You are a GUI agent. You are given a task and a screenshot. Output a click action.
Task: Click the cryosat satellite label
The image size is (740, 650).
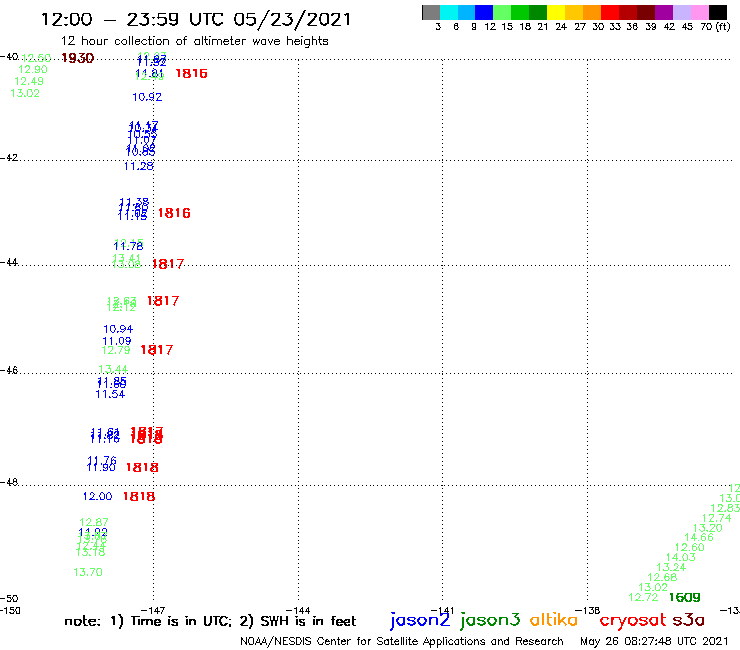pyautogui.click(x=632, y=621)
